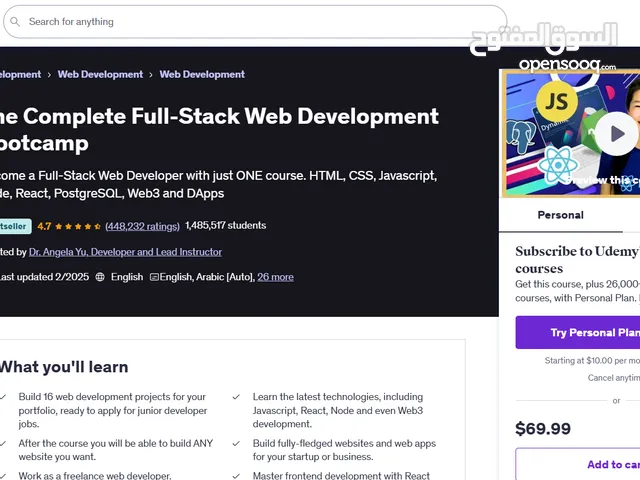Click the 4.7 rating number
Viewport: 640px width, 480px height.
44,226
